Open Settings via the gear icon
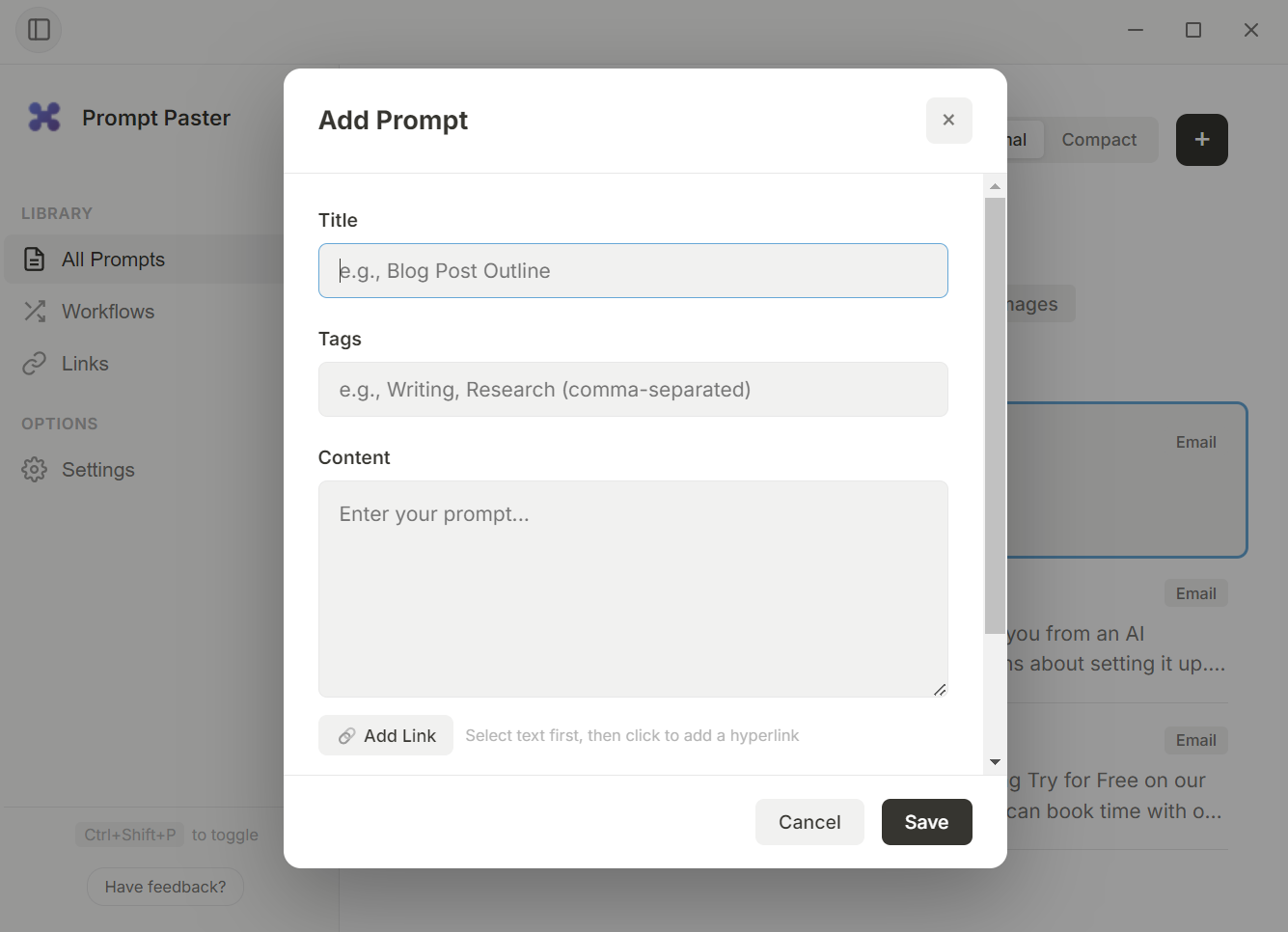The image size is (1288, 932). (34, 469)
